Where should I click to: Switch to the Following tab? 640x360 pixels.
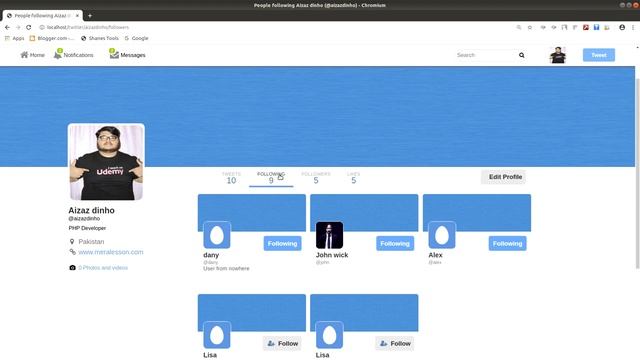(271, 178)
